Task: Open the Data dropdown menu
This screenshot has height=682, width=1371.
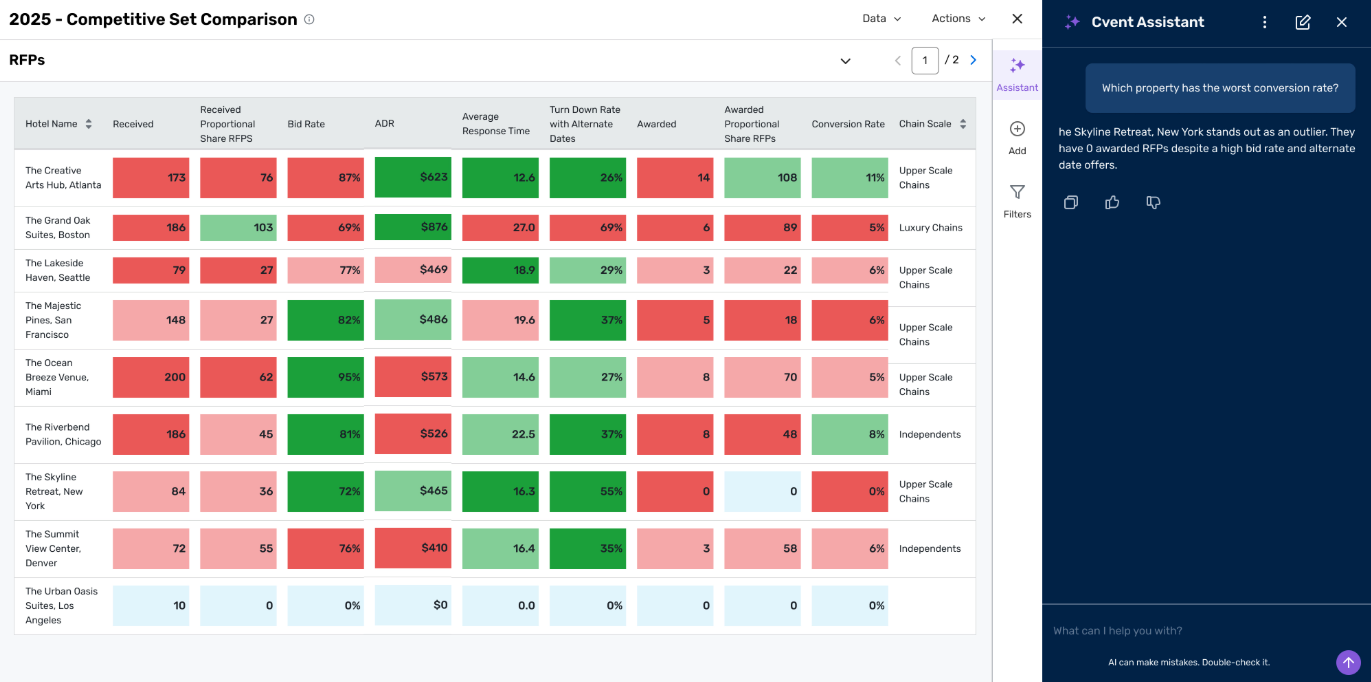Action: tap(882, 18)
